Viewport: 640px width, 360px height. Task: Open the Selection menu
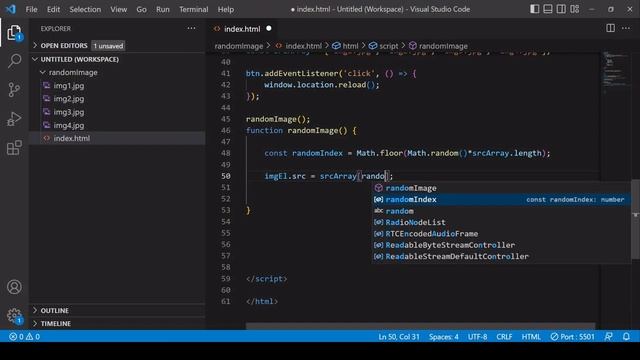click(85, 9)
